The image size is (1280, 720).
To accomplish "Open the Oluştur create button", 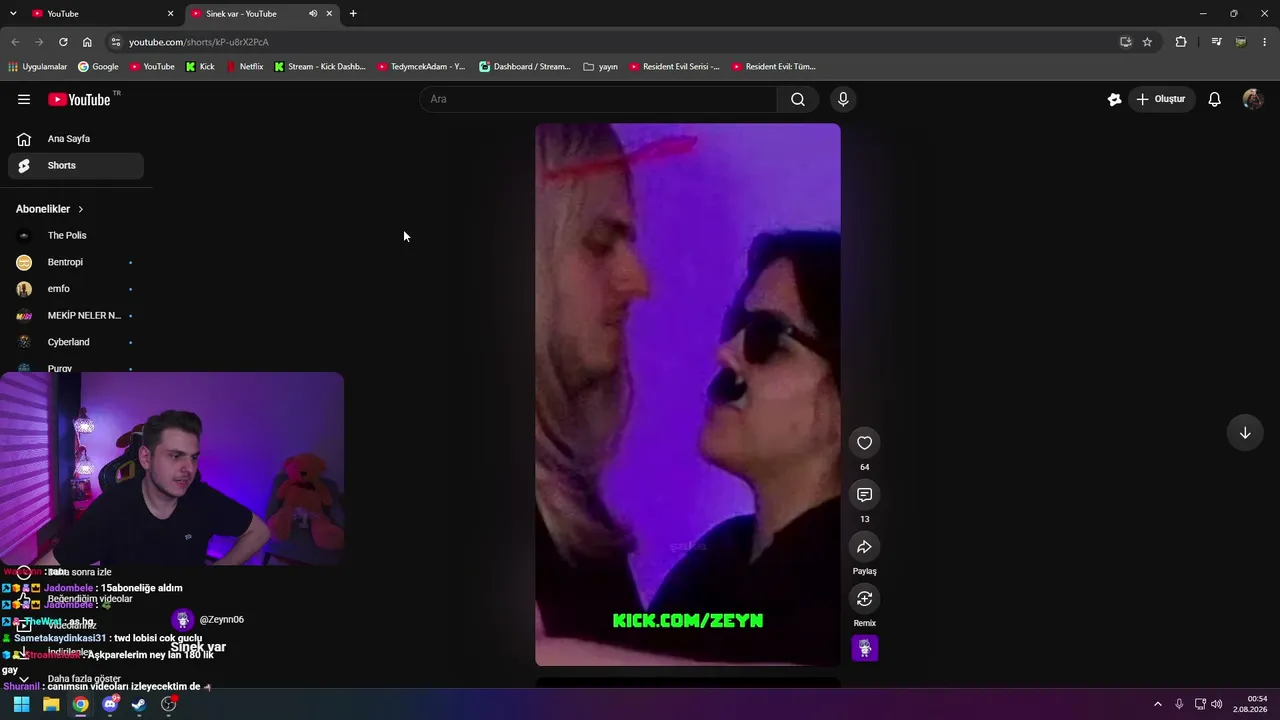I will (1161, 99).
